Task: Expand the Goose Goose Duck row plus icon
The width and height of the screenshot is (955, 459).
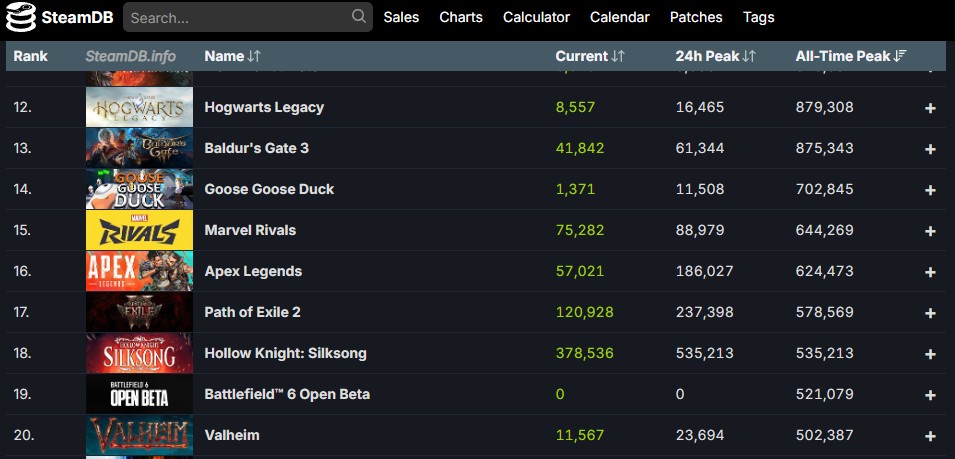Action: (930, 191)
